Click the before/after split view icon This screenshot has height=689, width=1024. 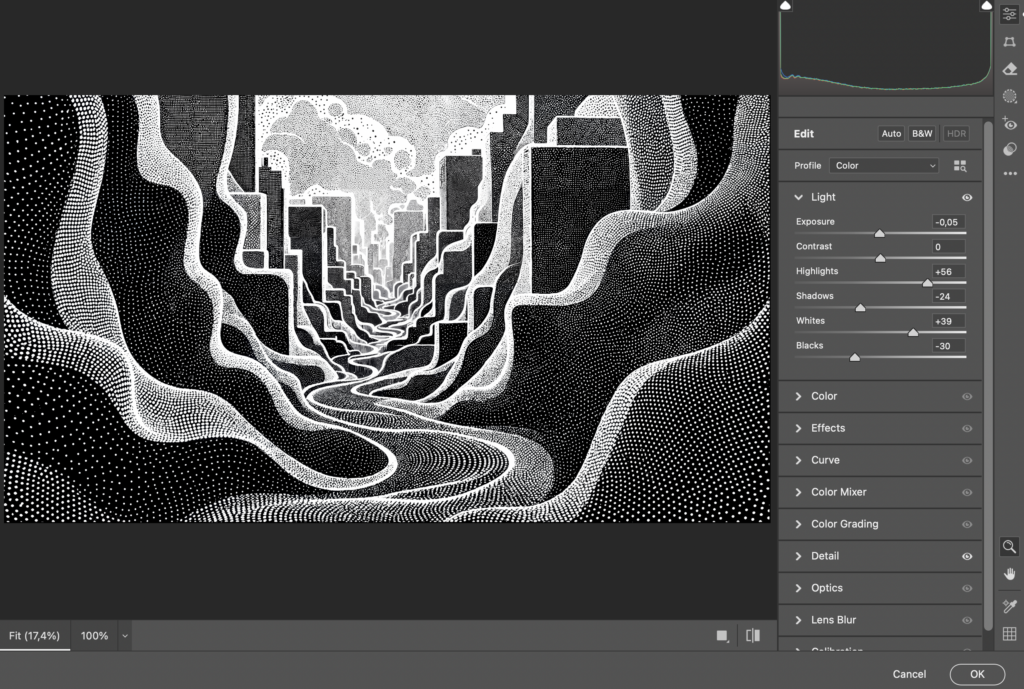point(753,635)
